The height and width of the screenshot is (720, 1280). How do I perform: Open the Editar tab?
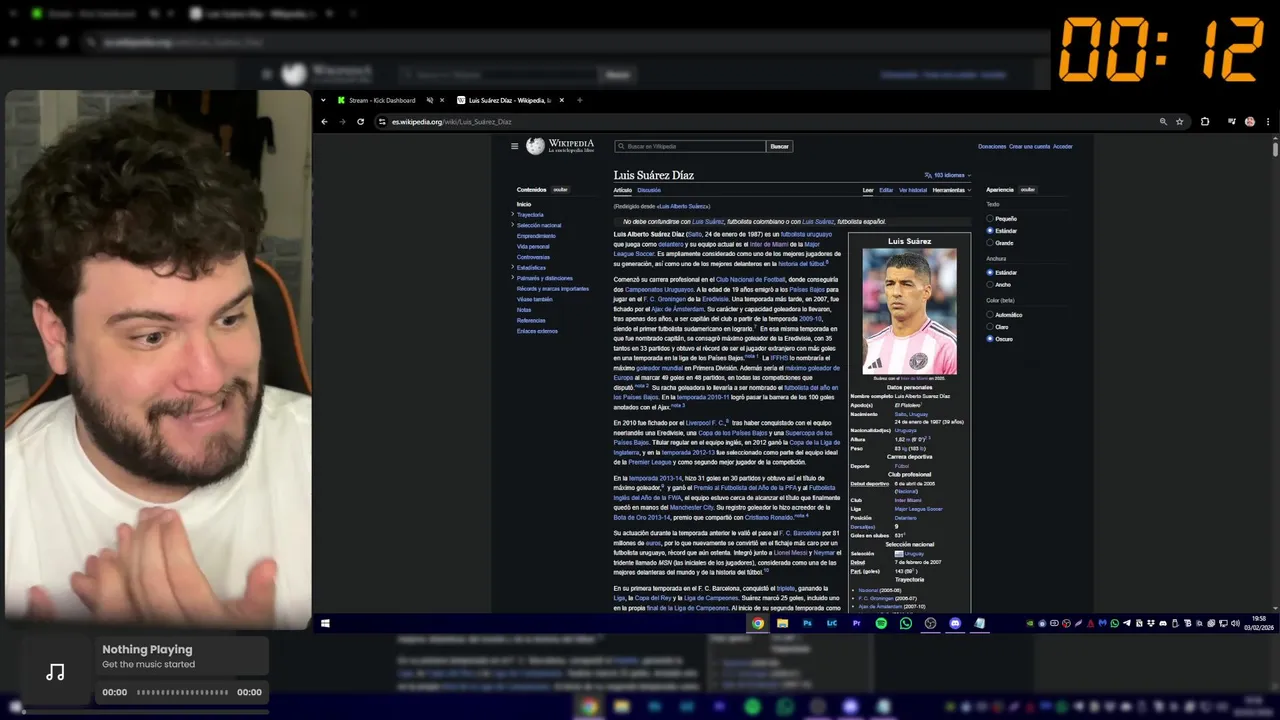click(x=886, y=190)
